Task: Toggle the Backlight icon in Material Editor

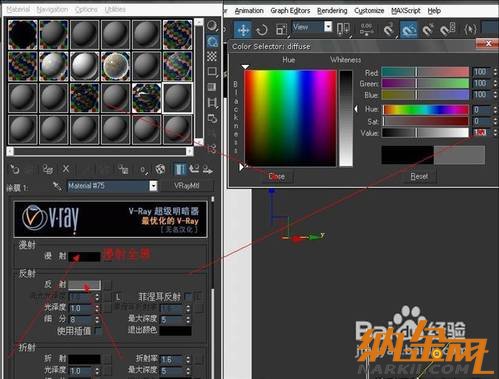Action: tap(212, 41)
